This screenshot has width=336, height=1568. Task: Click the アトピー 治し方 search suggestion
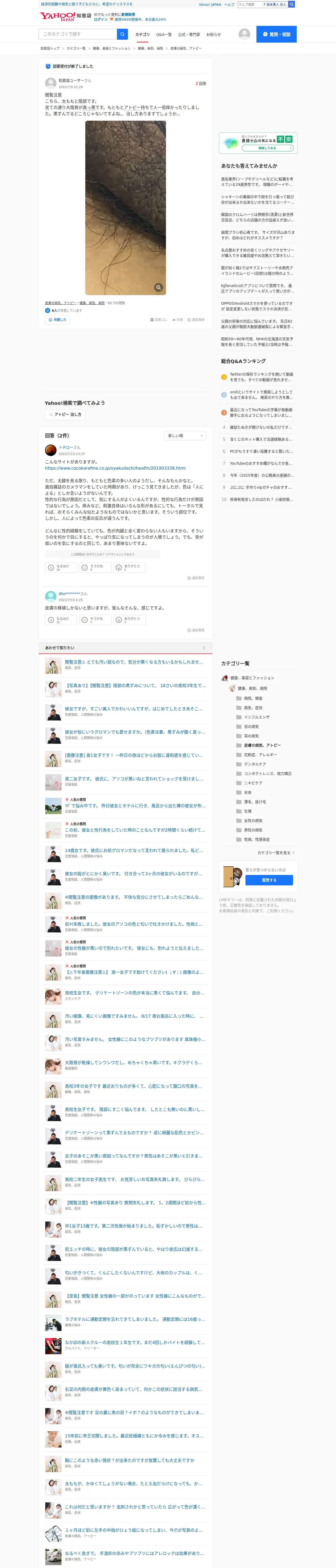[65, 414]
